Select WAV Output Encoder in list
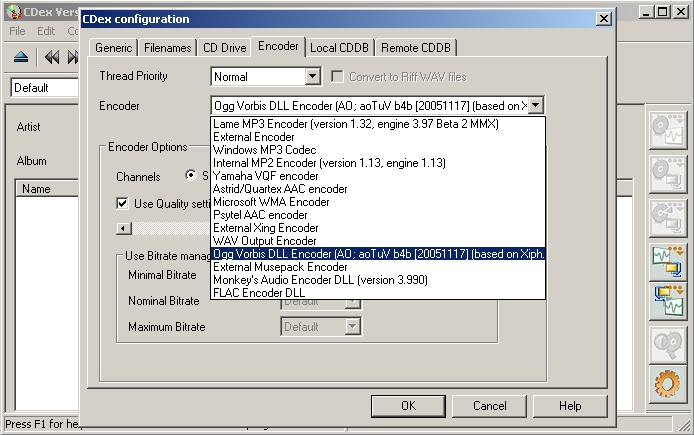The height and width of the screenshot is (435, 694). [378, 241]
